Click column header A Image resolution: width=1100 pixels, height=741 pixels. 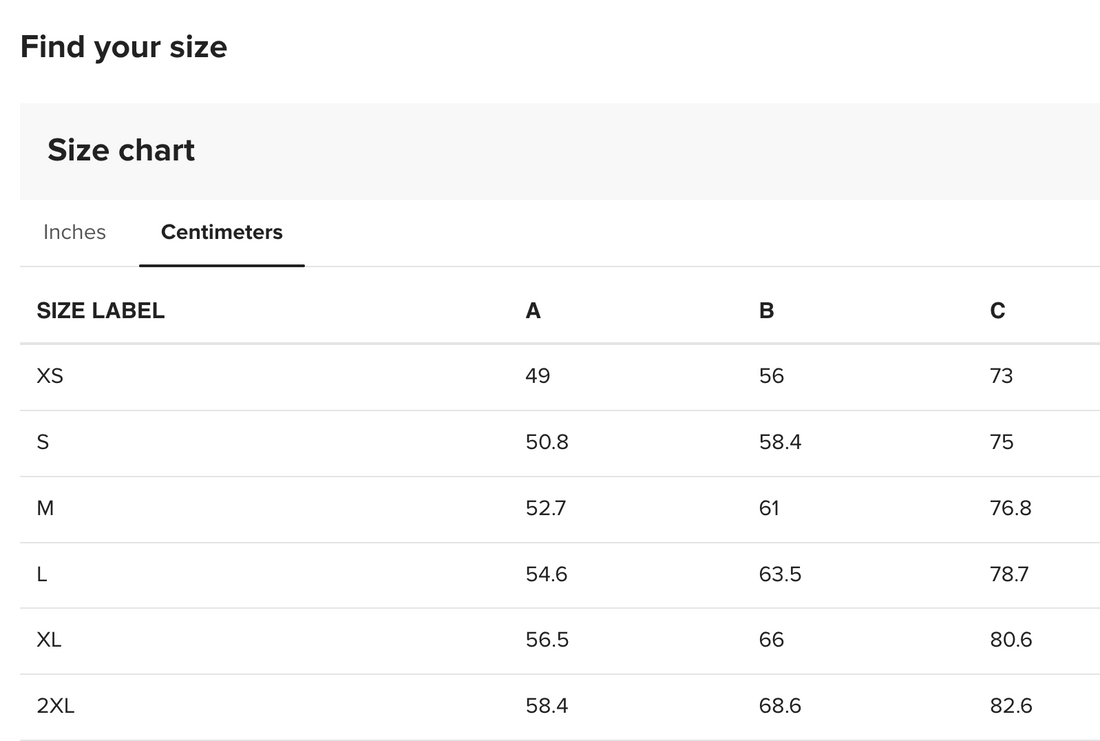(533, 311)
